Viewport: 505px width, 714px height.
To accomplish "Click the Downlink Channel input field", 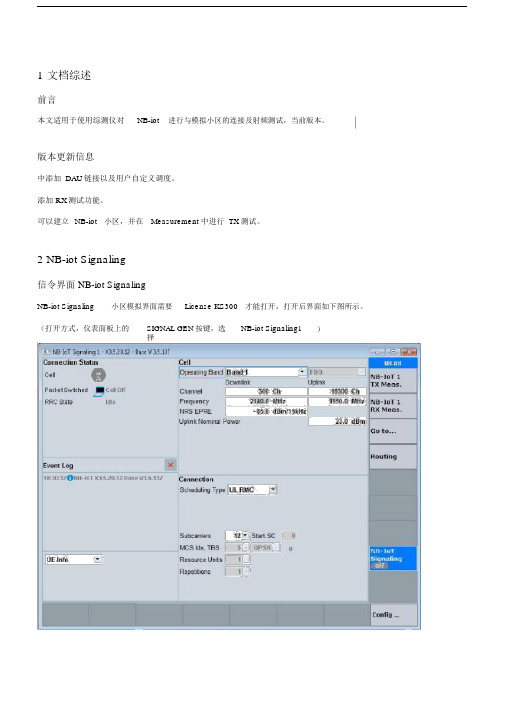I will tap(266, 392).
